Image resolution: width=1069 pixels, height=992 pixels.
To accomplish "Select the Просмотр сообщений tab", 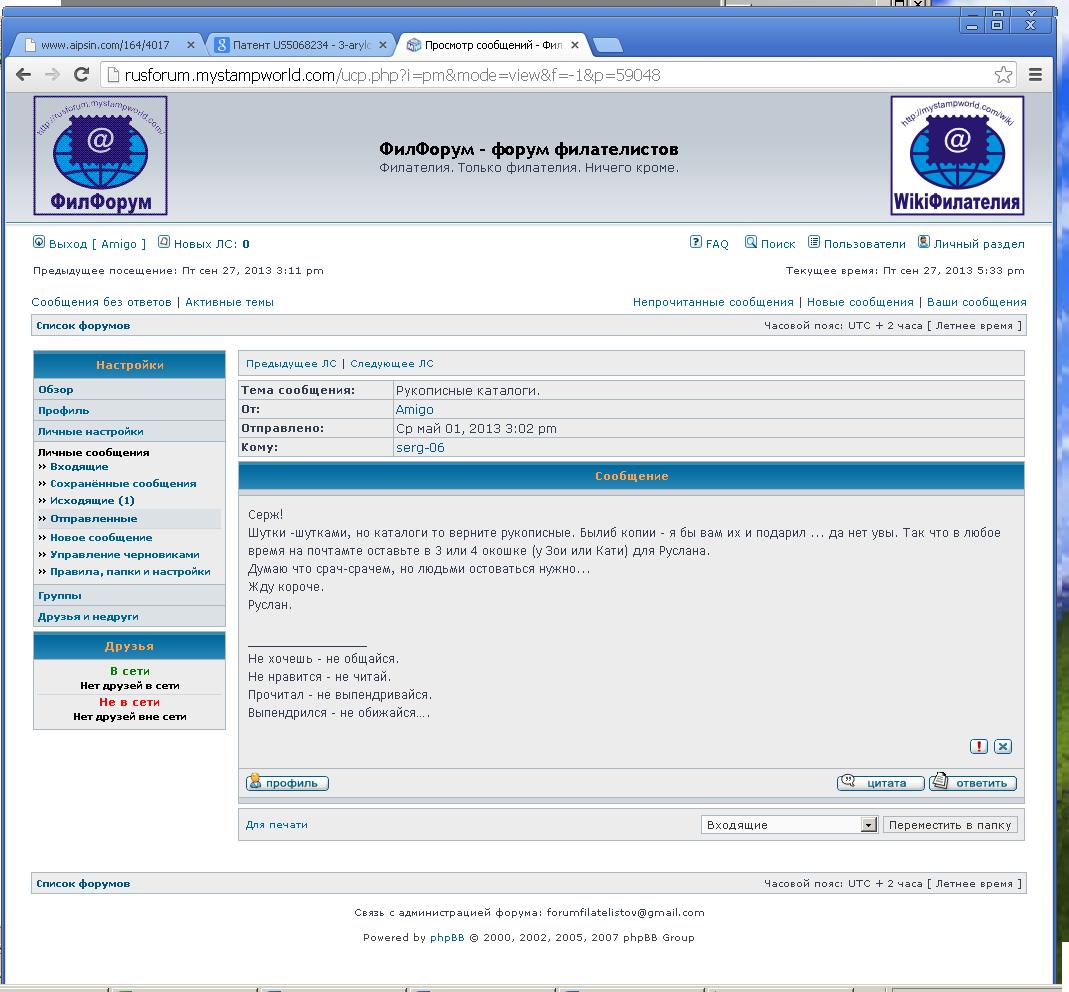I will point(492,45).
